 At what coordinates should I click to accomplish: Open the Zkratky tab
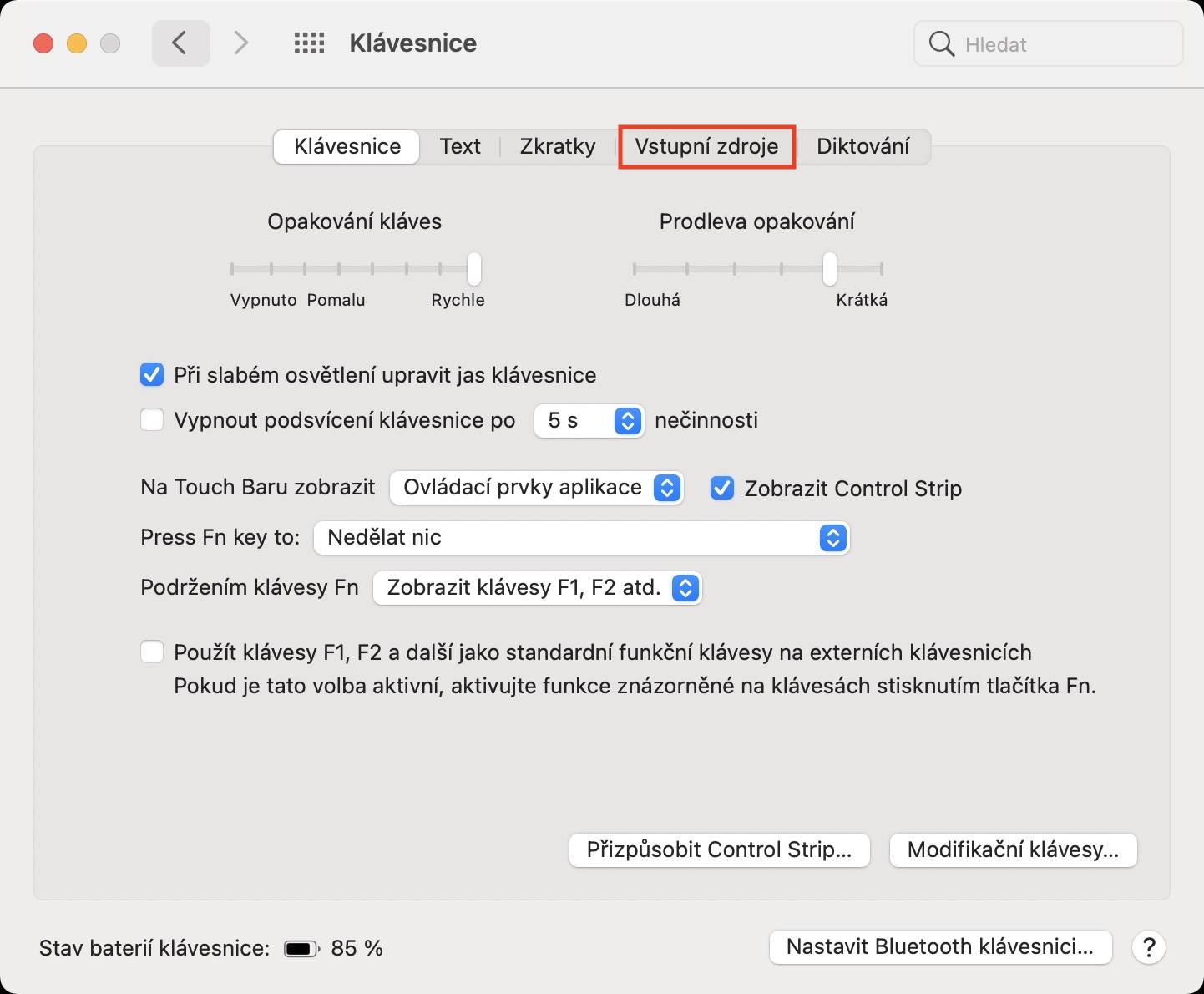[558, 147]
